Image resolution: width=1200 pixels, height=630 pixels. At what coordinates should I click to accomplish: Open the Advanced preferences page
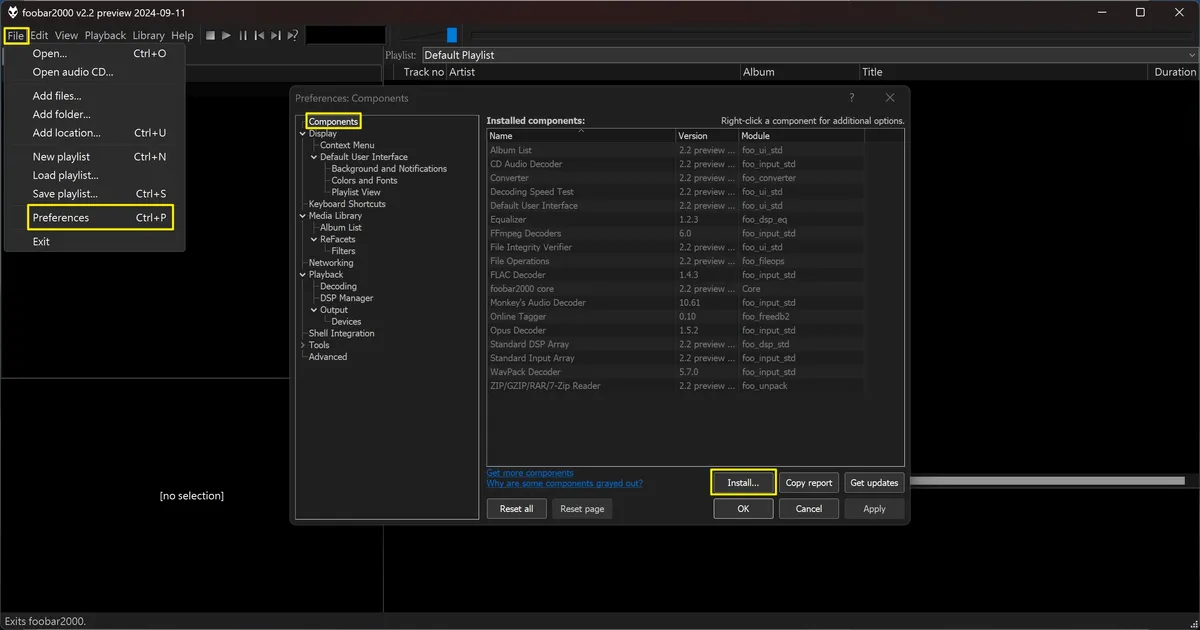coord(328,357)
